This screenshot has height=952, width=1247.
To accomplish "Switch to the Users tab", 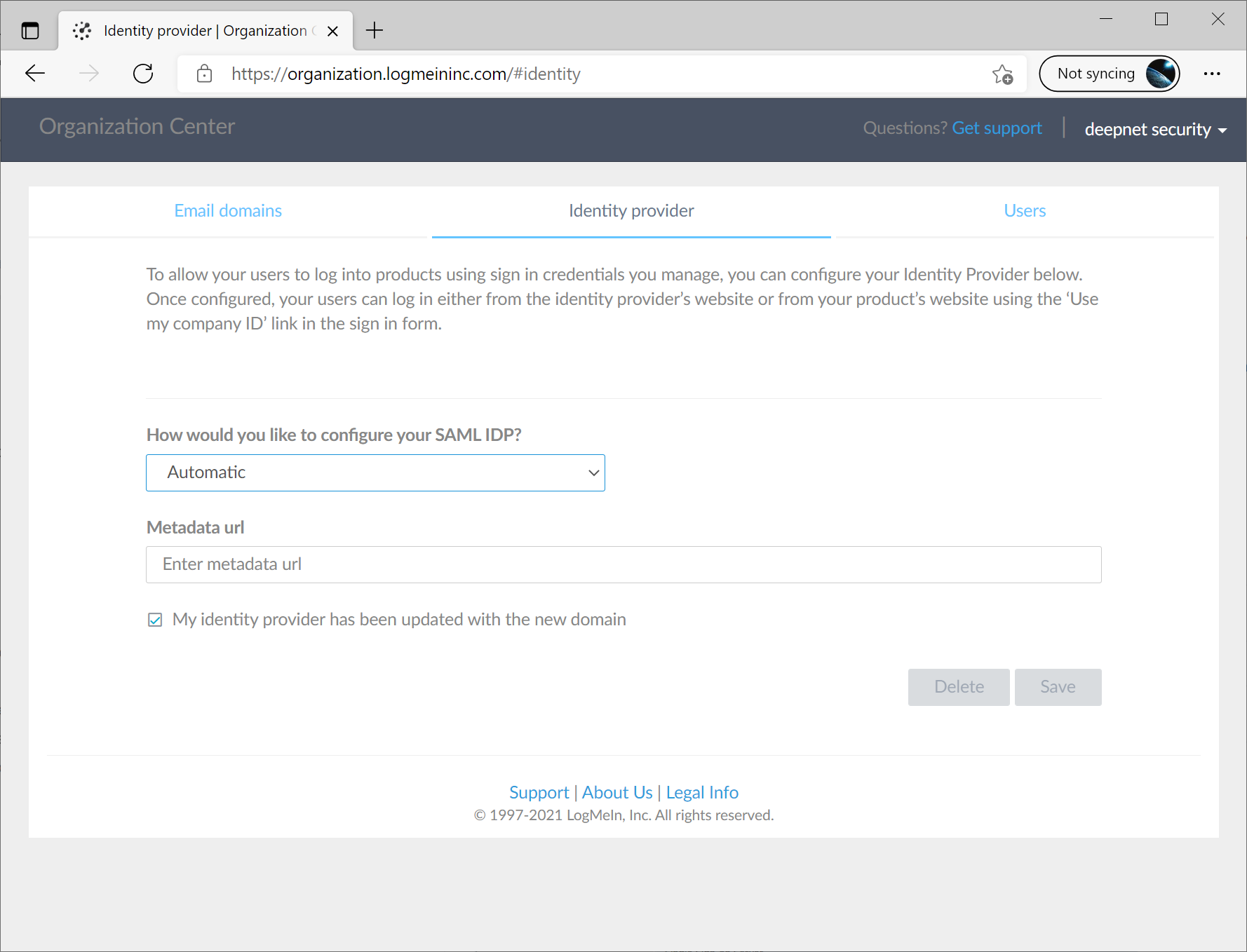I will point(1024,211).
